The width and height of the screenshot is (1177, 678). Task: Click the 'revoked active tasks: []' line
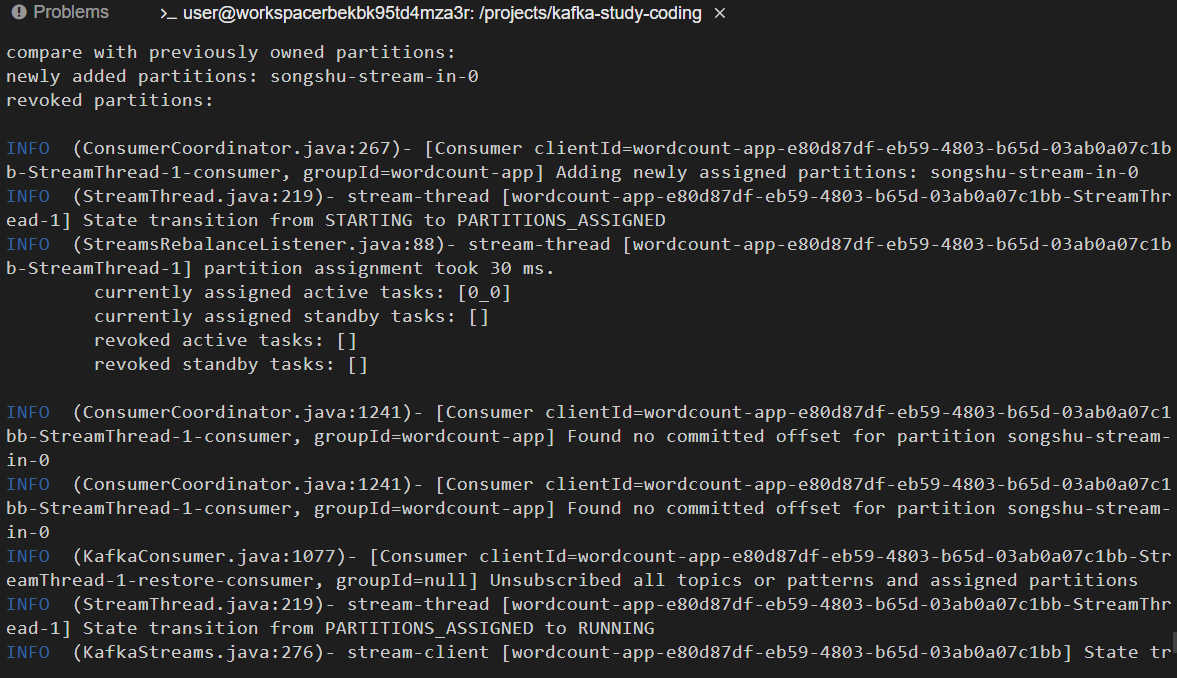(225, 340)
